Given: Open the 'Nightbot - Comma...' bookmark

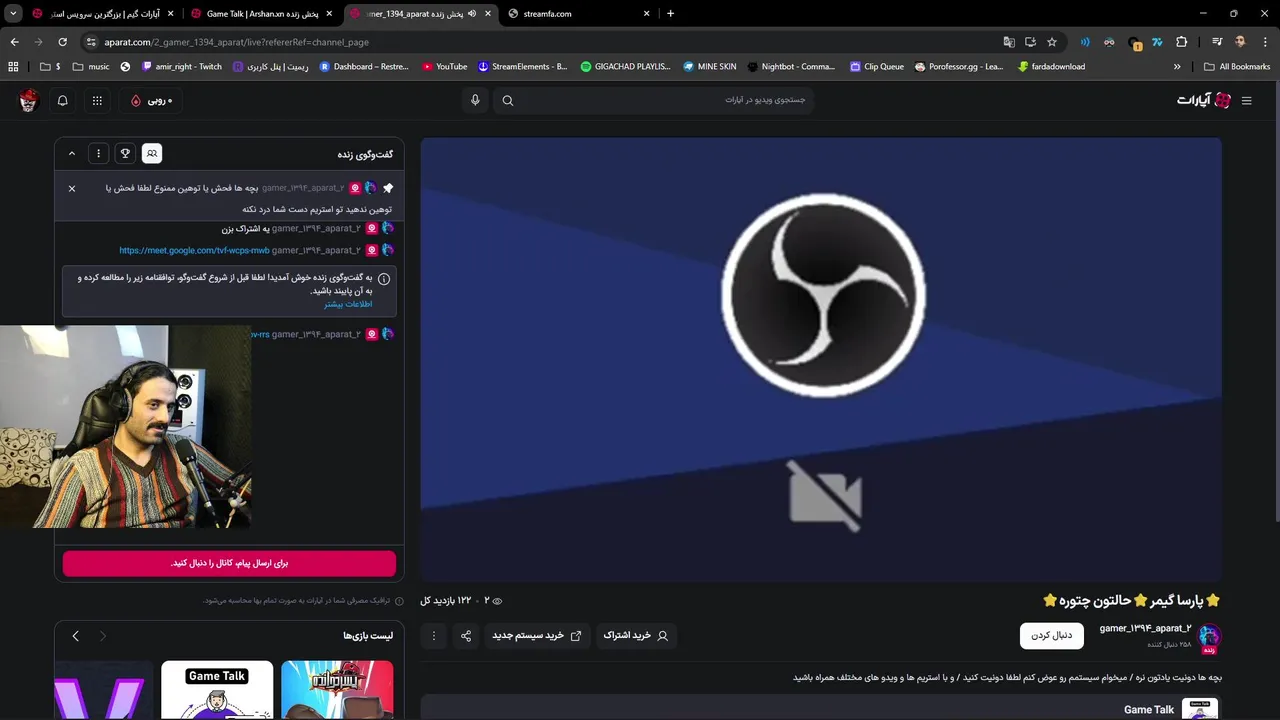Looking at the screenshot, I should point(791,67).
